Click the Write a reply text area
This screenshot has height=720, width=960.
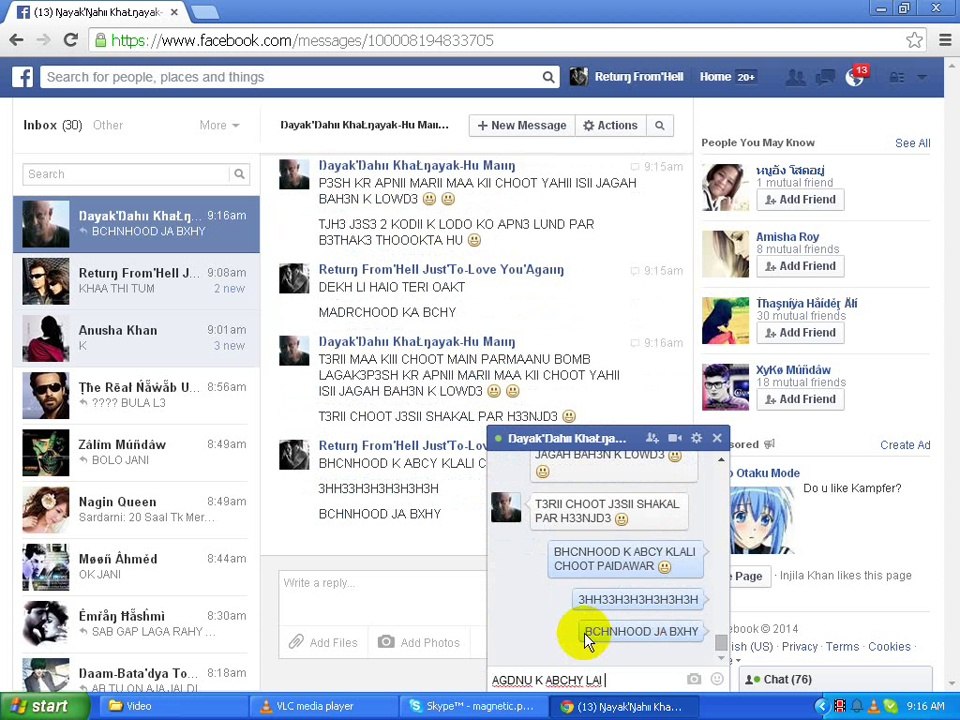coord(383,597)
